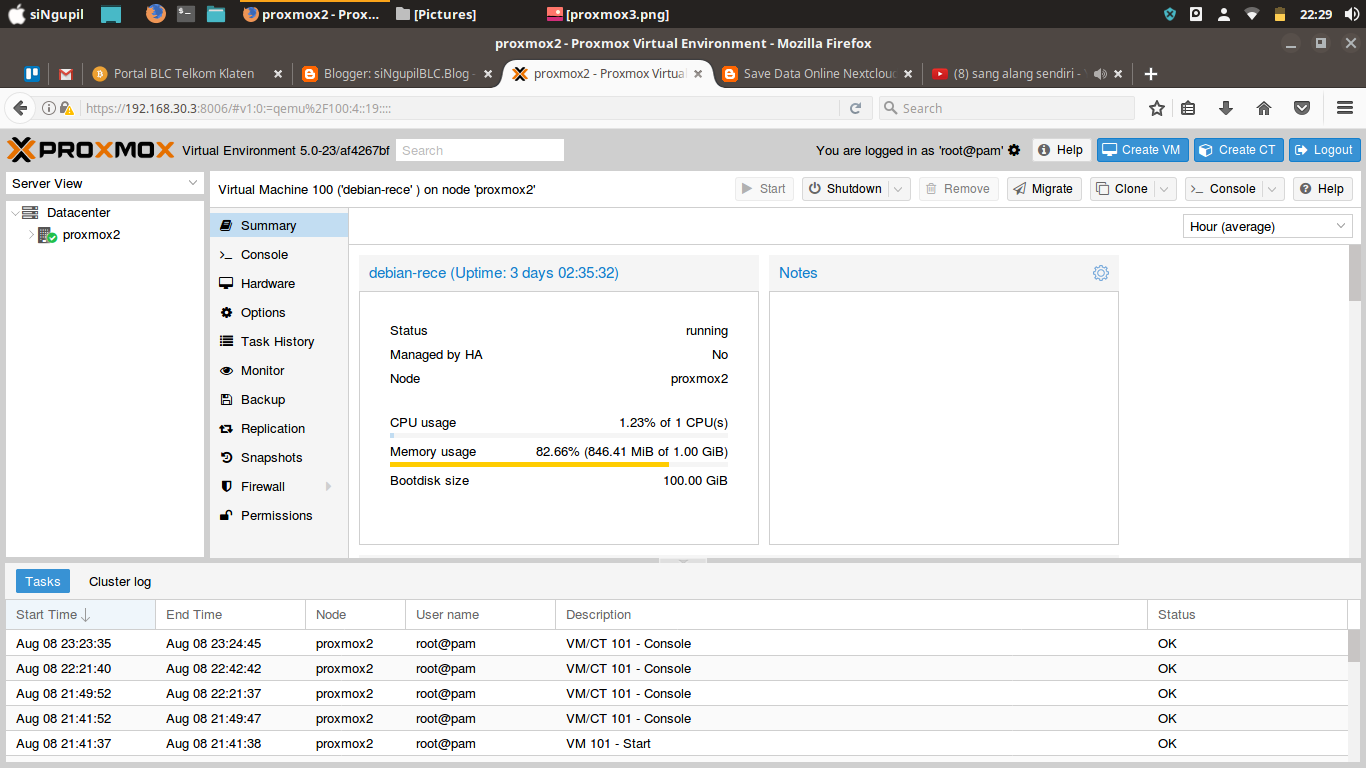Image resolution: width=1366 pixels, height=768 pixels.
Task: Open Firefox library bookmarks list icon
Action: [x=1188, y=108]
